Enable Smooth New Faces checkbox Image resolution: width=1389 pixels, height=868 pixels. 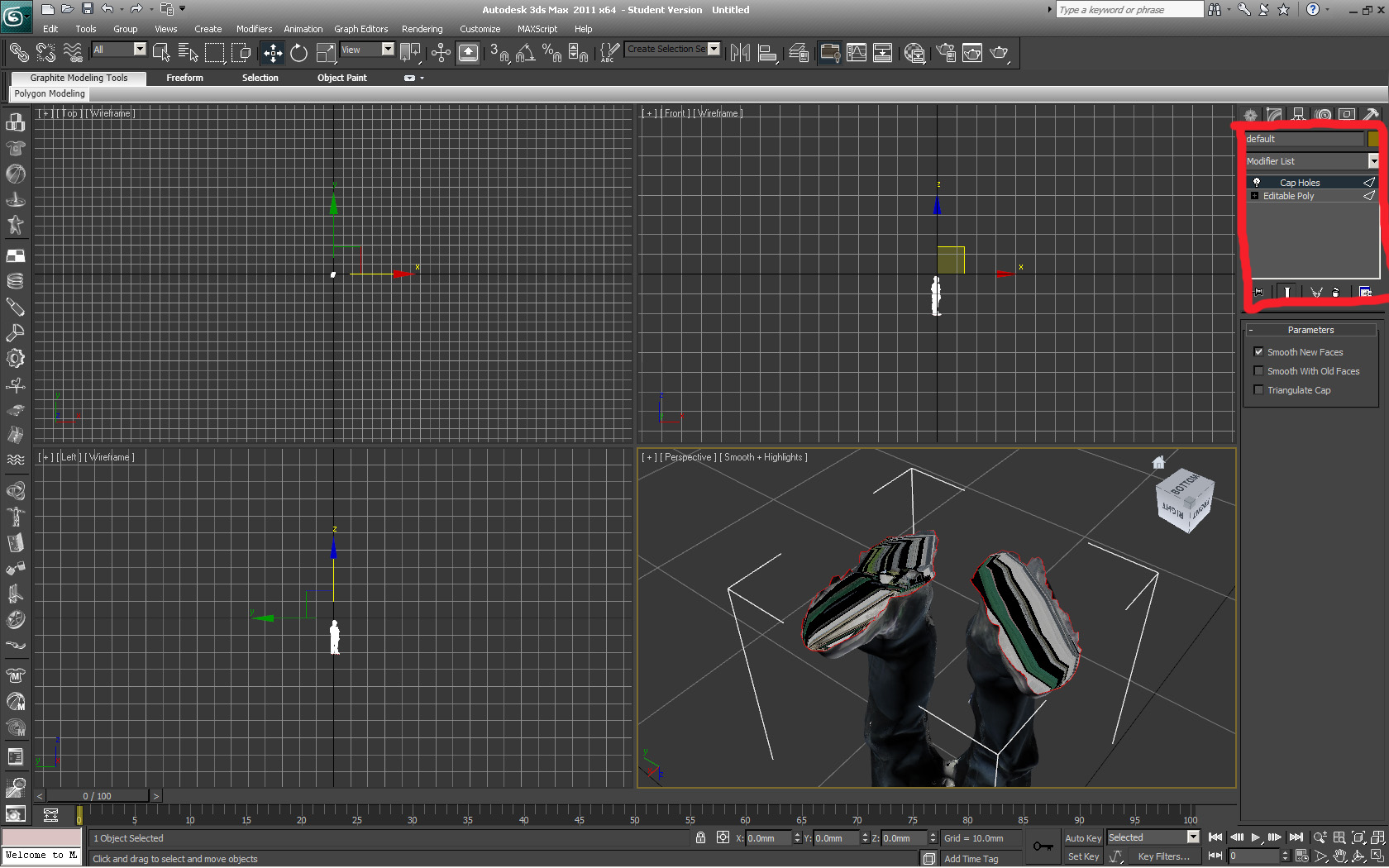pyautogui.click(x=1258, y=351)
